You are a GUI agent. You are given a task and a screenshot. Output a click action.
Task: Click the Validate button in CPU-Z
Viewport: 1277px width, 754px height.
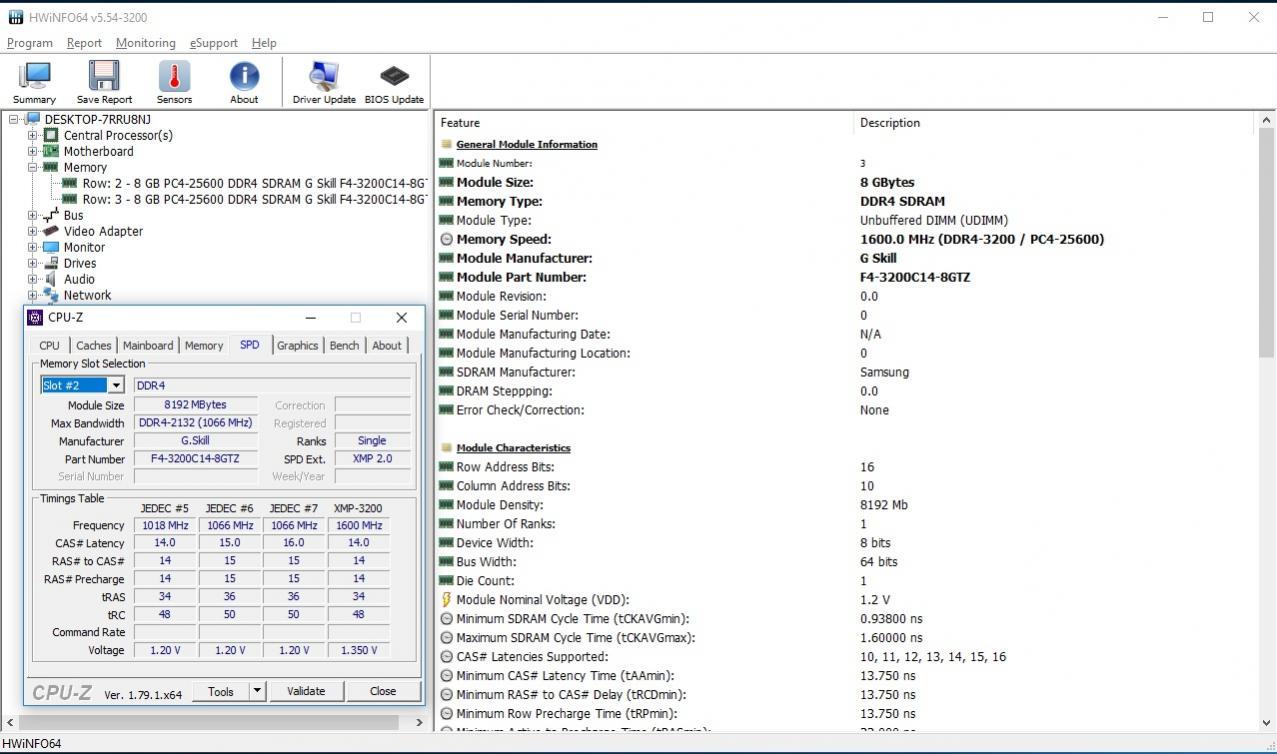(305, 691)
